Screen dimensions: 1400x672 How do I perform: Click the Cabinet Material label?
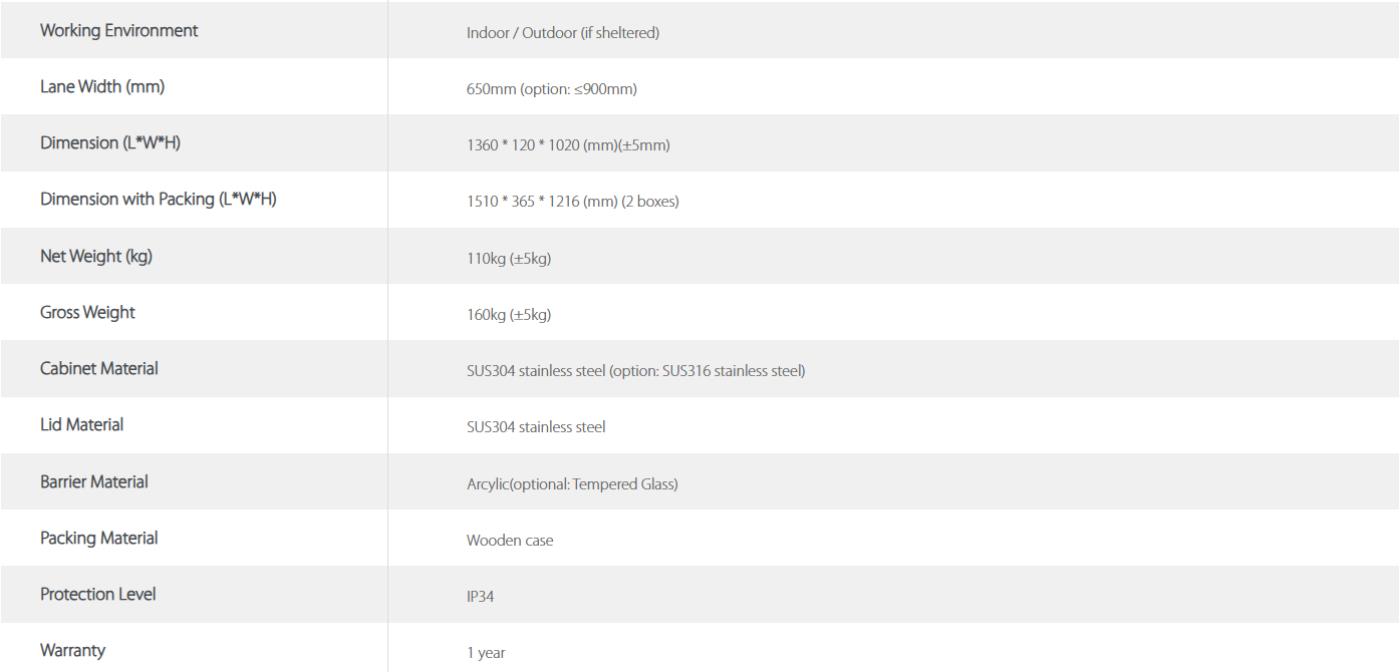(99, 369)
